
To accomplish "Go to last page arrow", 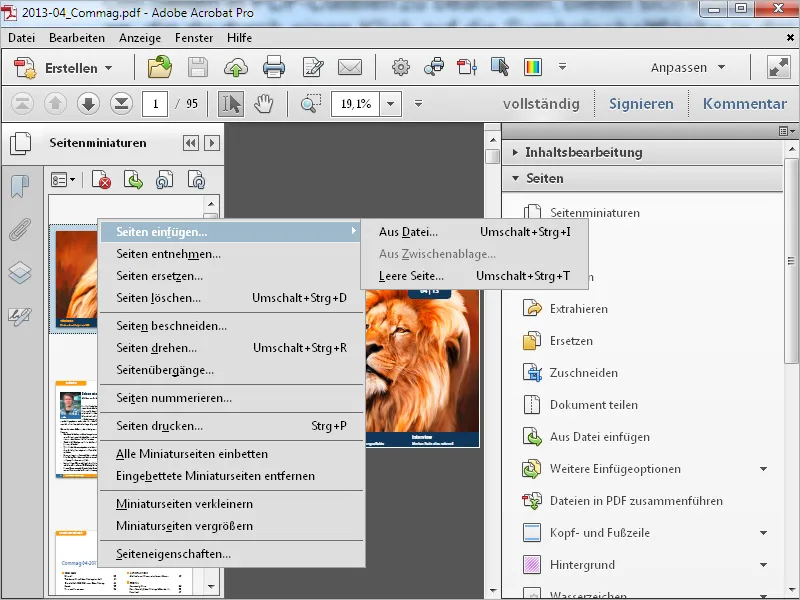I will [x=121, y=104].
